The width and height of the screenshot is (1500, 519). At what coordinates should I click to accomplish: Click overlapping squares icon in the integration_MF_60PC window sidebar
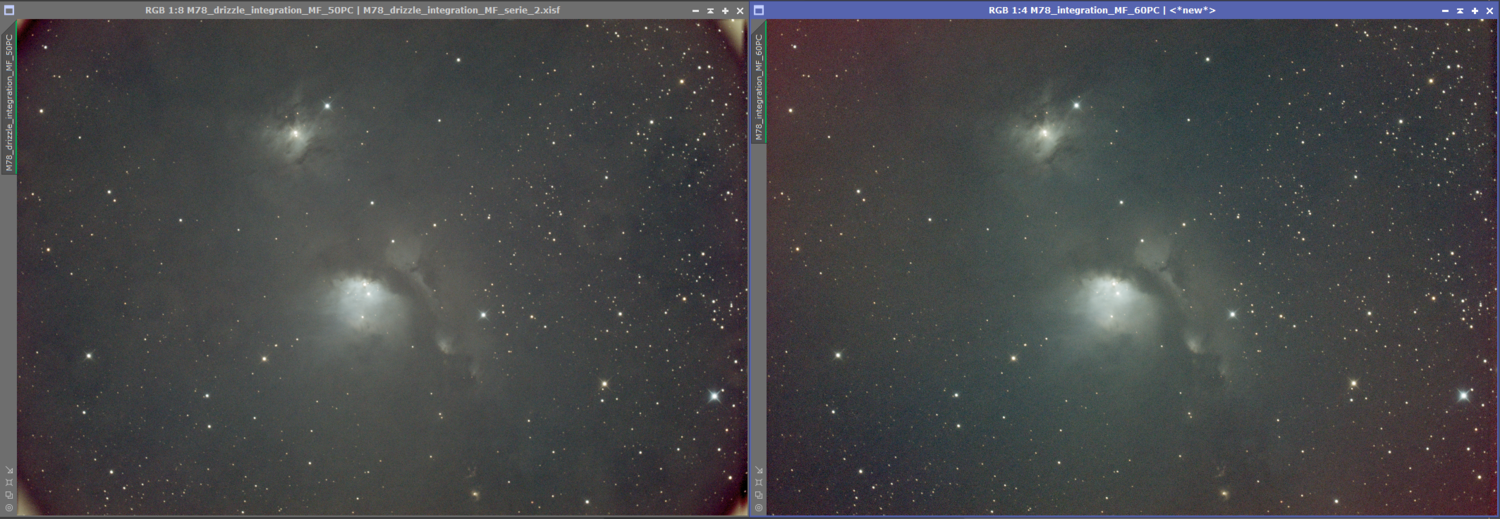point(759,494)
